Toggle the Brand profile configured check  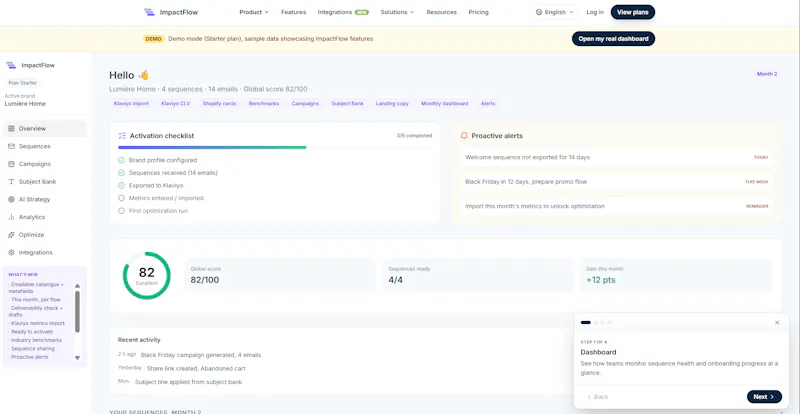tap(121, 160)
